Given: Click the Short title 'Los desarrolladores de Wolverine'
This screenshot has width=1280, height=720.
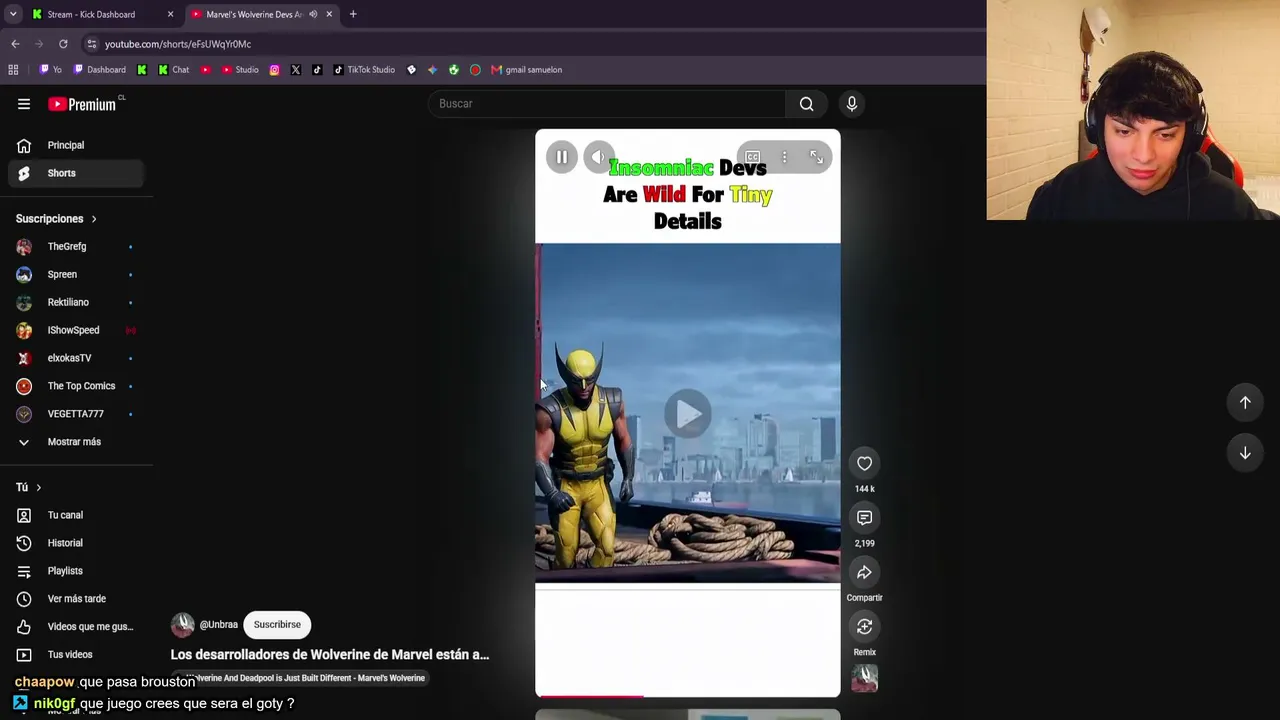Looking at the screenshot, I should (329, 655).
